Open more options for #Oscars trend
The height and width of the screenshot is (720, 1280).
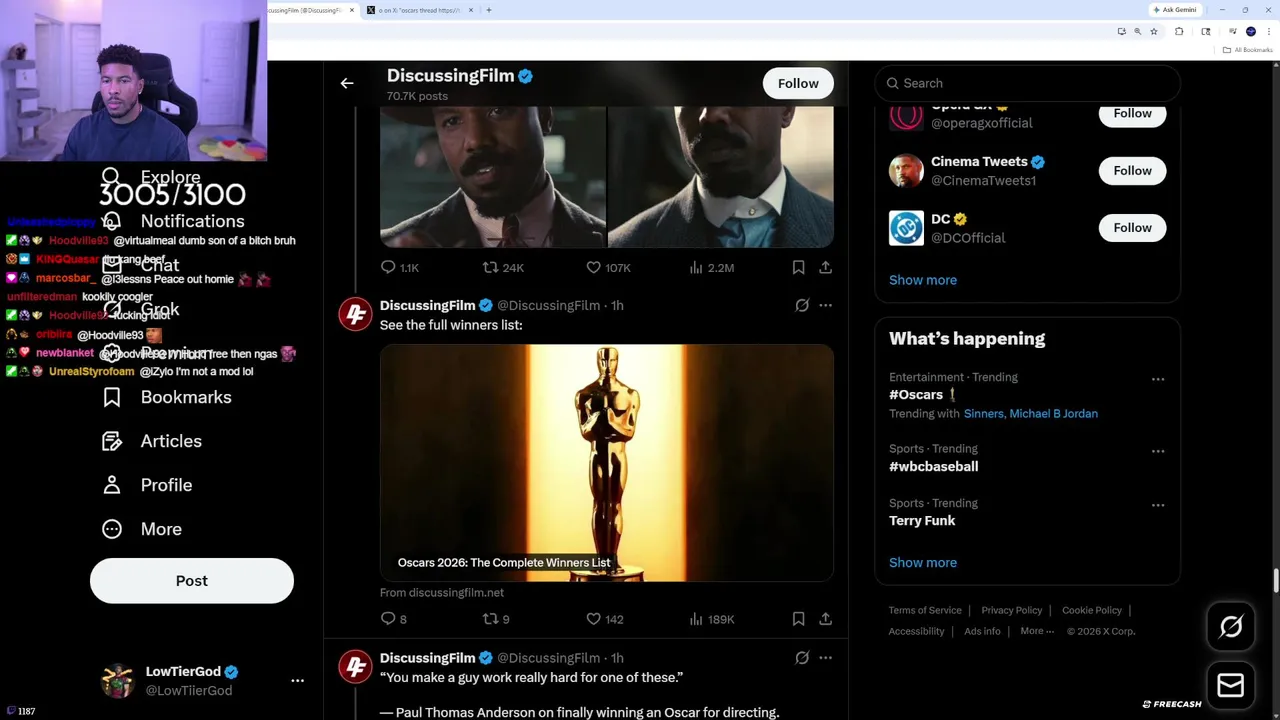(x=1158, y=379)
